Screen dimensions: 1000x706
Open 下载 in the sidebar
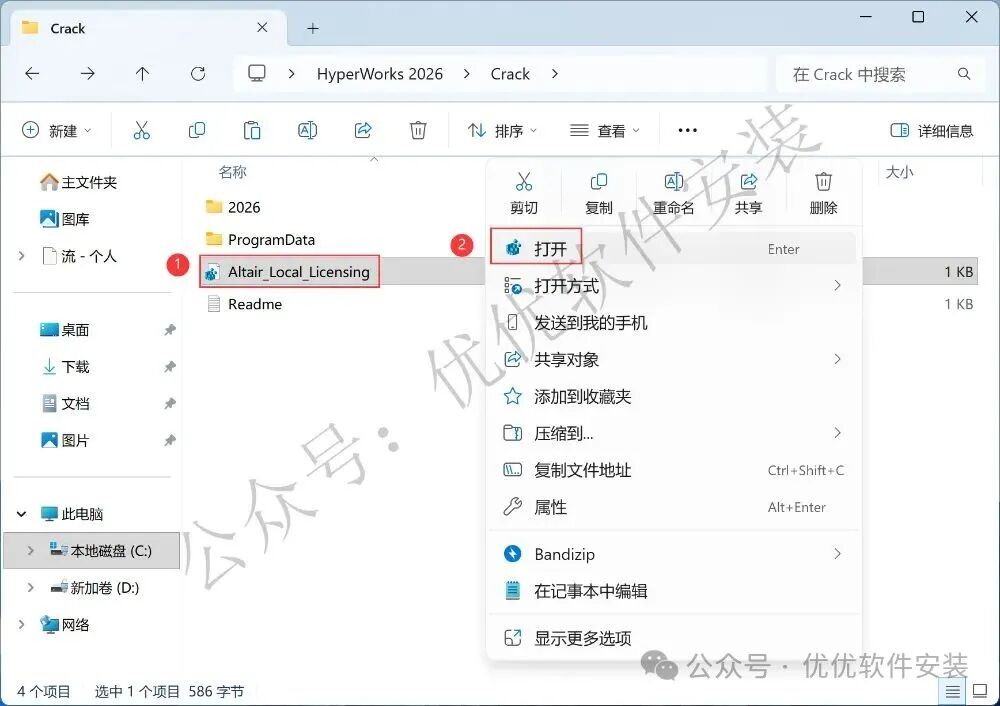pyautogui.click(x=64, y=367)
